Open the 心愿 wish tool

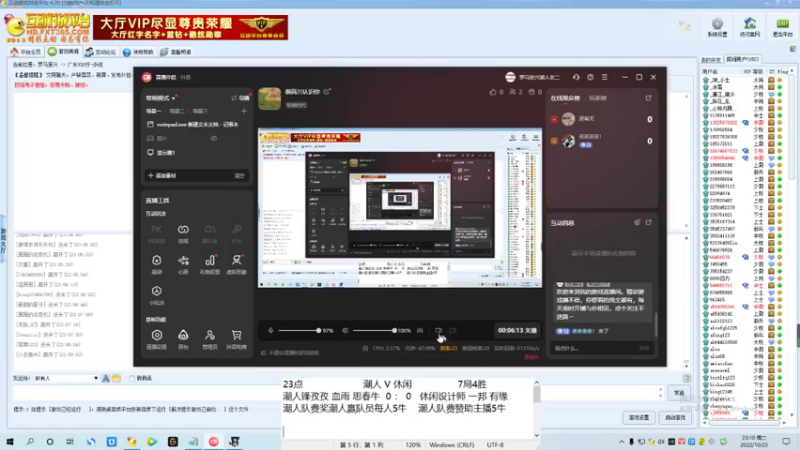[x=183, y=264]
